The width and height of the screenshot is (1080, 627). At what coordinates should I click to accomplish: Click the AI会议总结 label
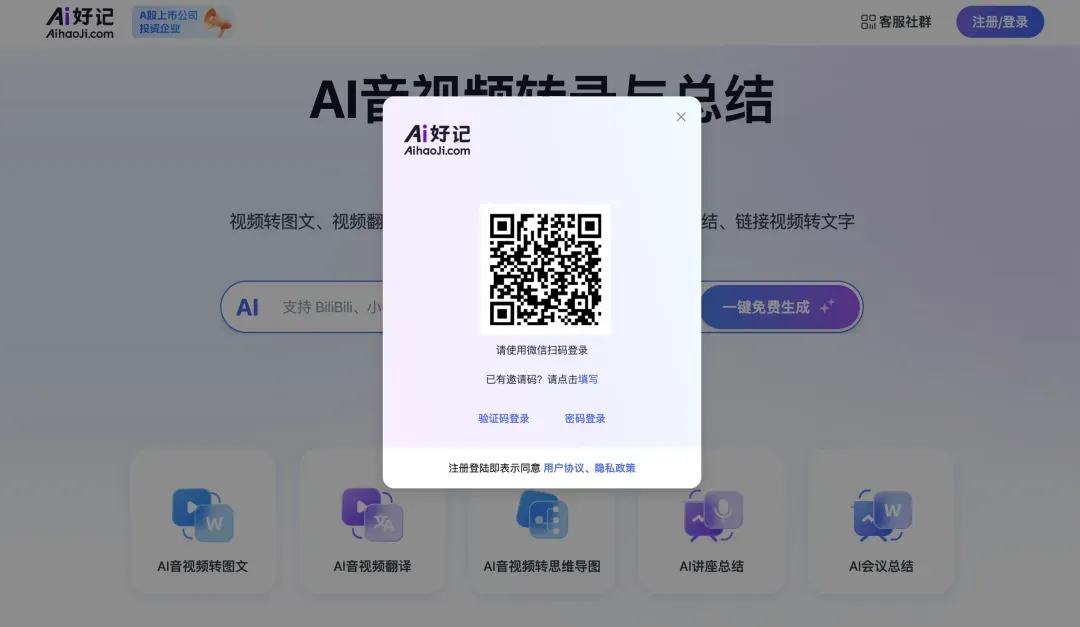[x=881, y=566]
